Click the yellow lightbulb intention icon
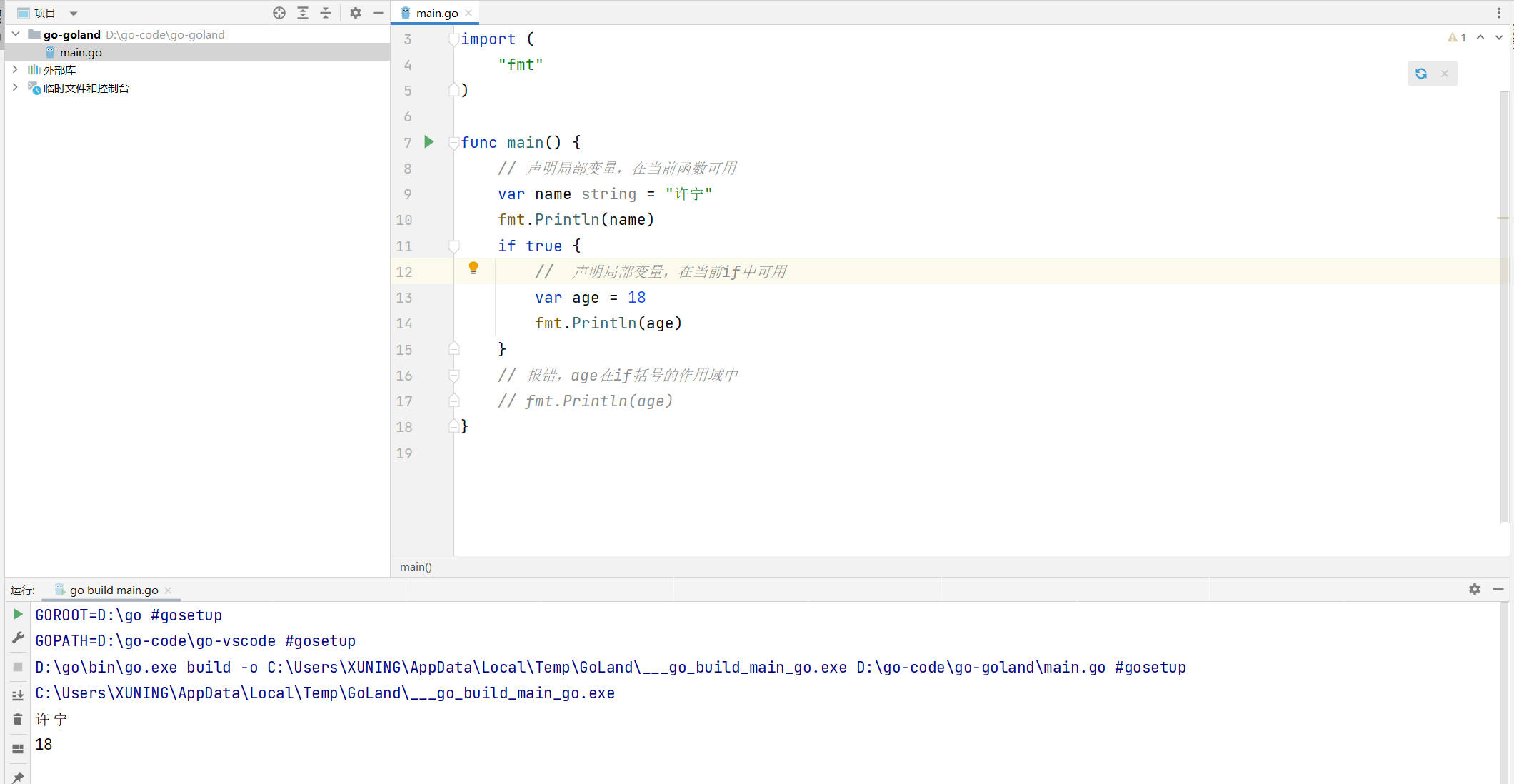 473,268
